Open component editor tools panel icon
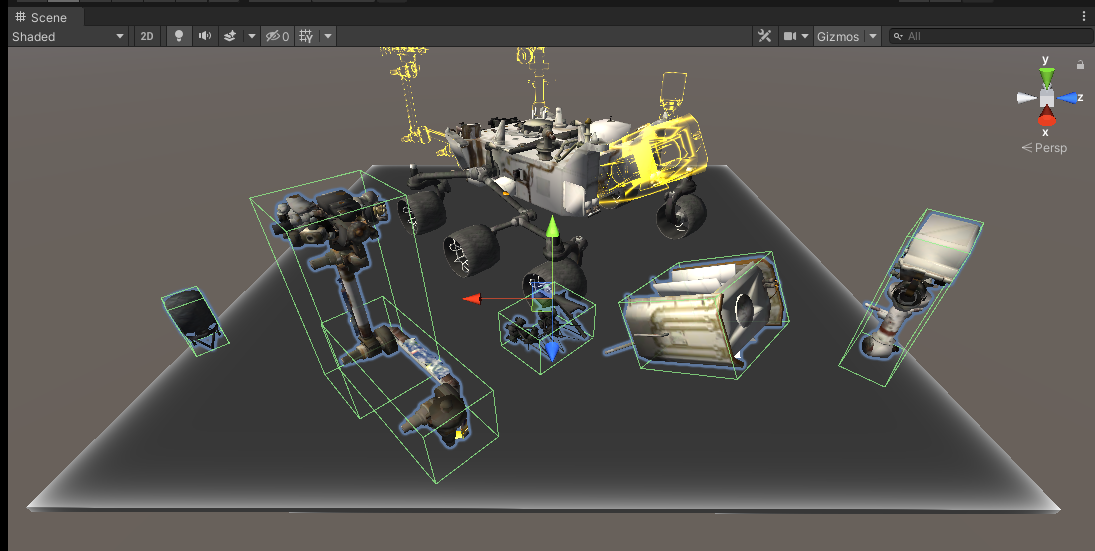Image resolution: width=1095 pixels, height=551 pixels. point(765,36)
